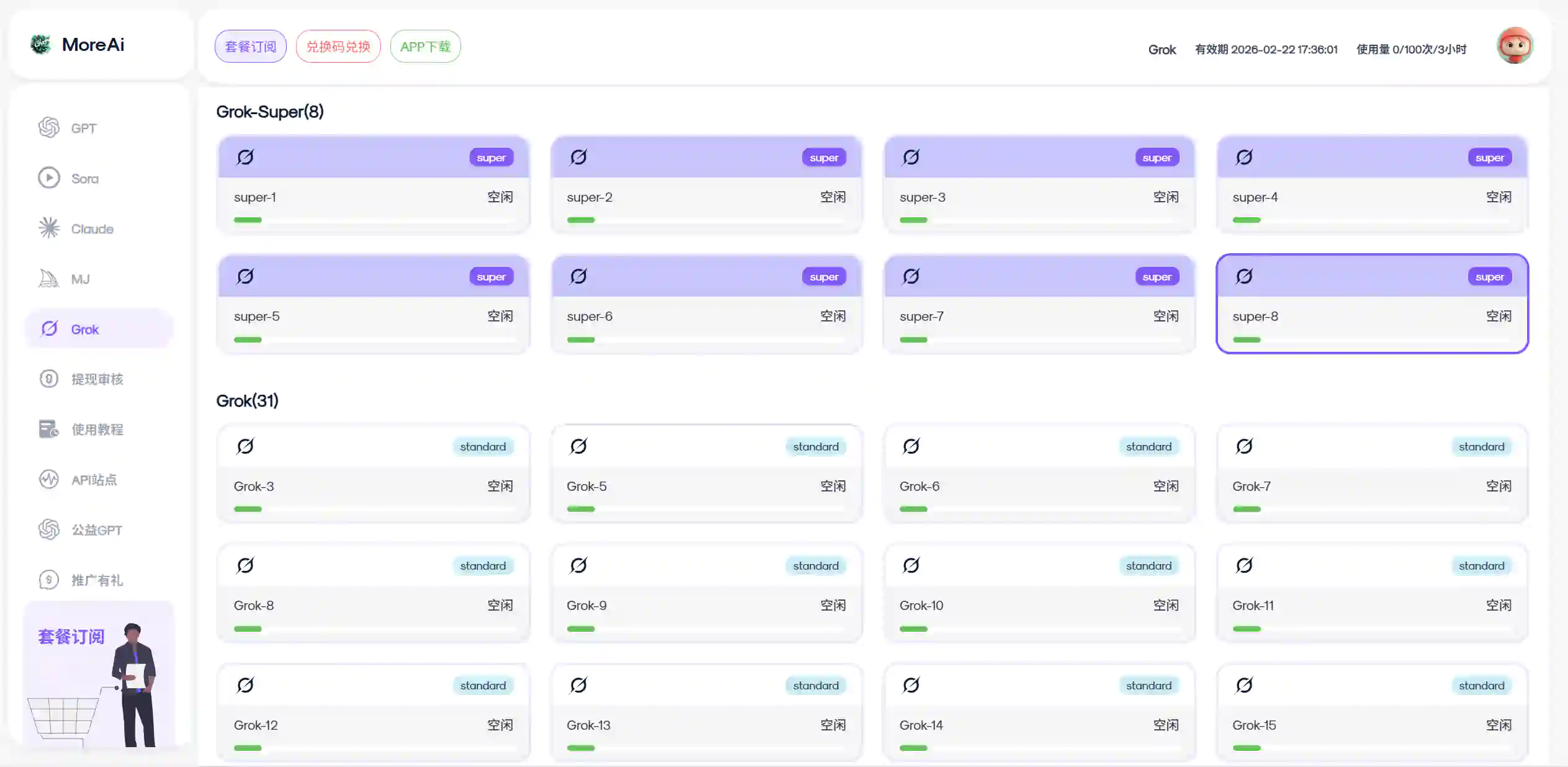Switch to 兑换码兑换 tab
The image size is (1568, 767).
338,47
